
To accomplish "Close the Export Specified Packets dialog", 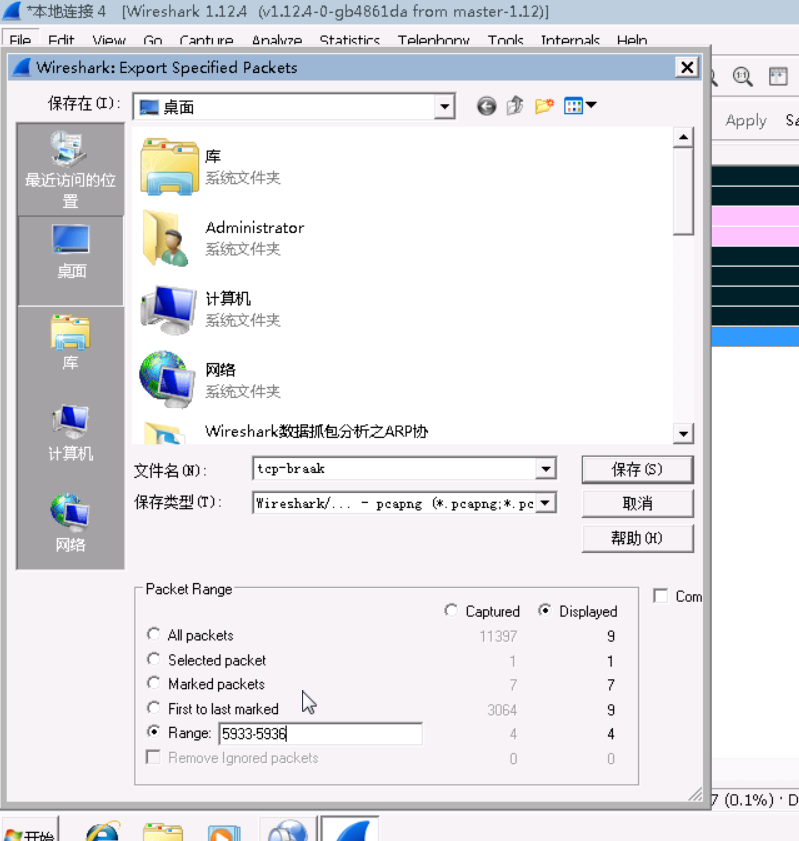I will (x=687, y=68).
